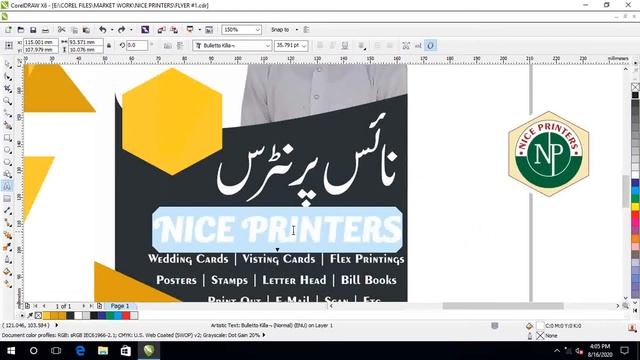Pick the yellow swatch in right color palette

point(635,207)
